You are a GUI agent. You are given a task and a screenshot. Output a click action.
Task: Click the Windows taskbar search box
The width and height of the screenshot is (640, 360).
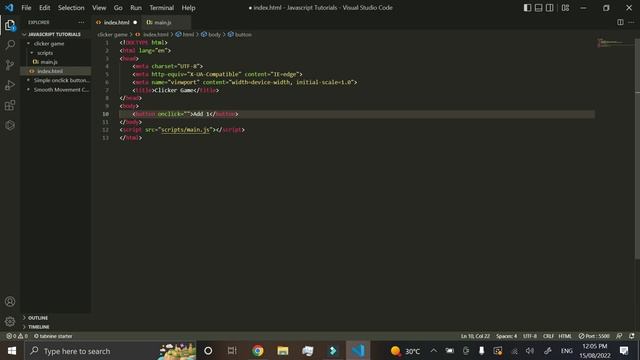110,351
